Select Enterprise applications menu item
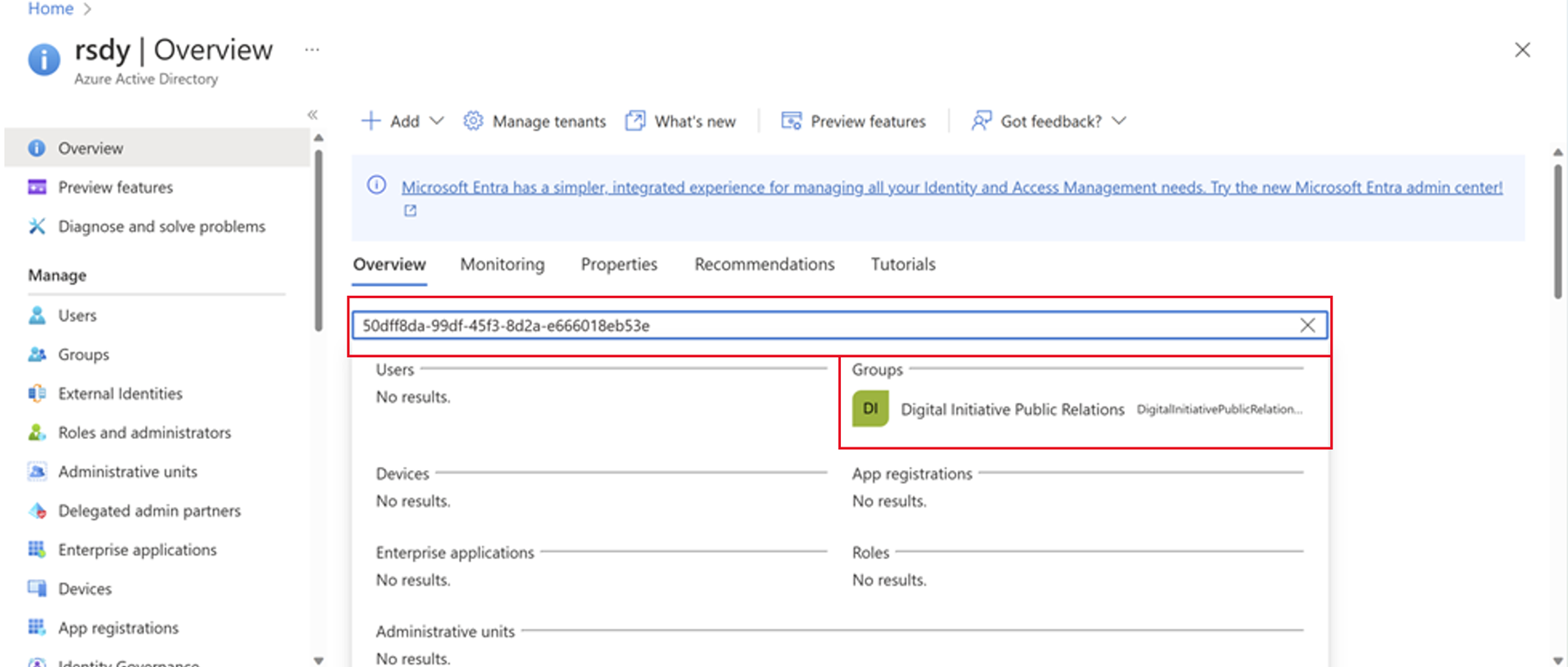Image resolution: width=1568 pixels, height=667 pixels. pyautogui.click(x=137, y=550)
